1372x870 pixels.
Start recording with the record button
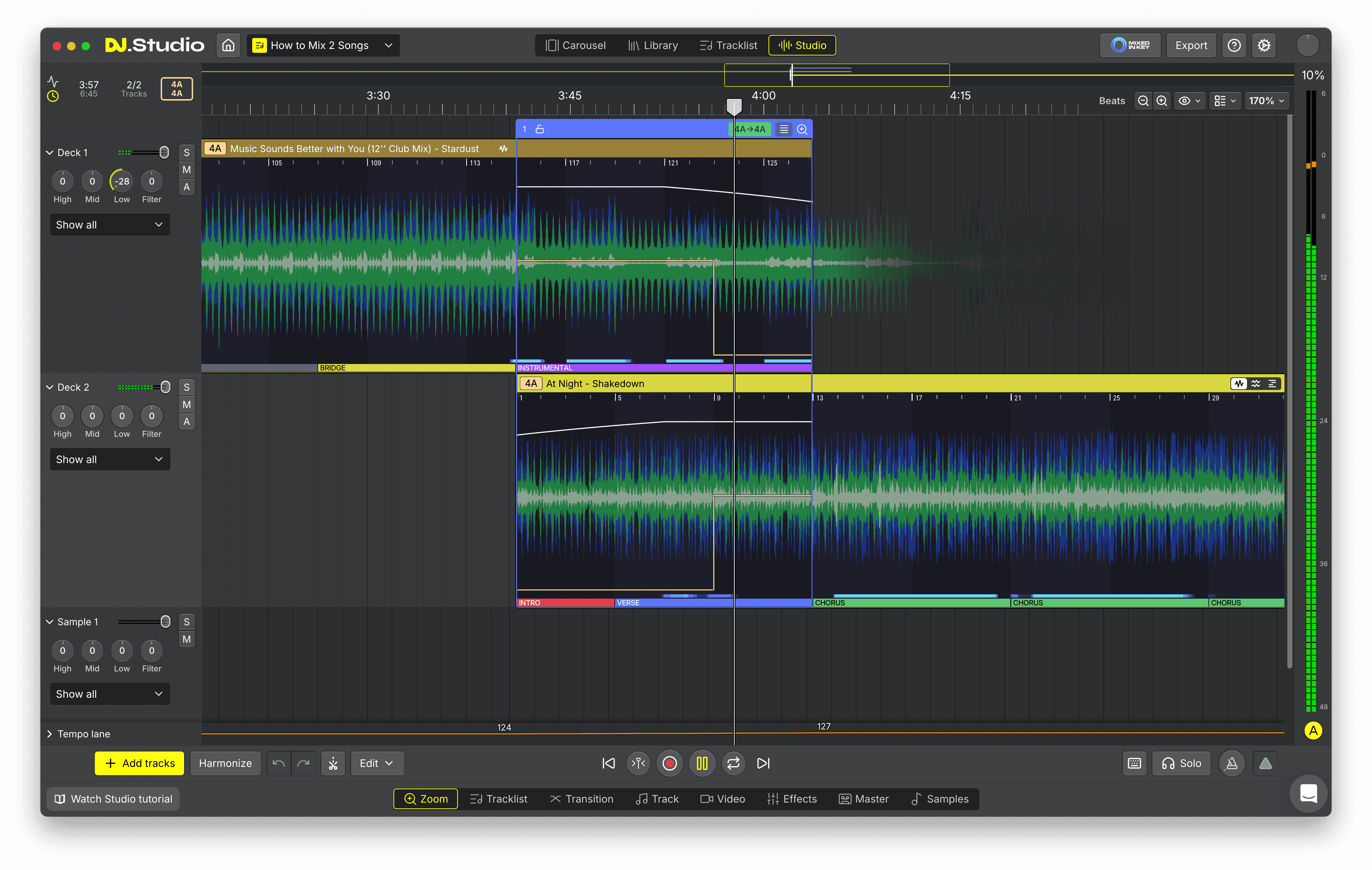point(670,763)
